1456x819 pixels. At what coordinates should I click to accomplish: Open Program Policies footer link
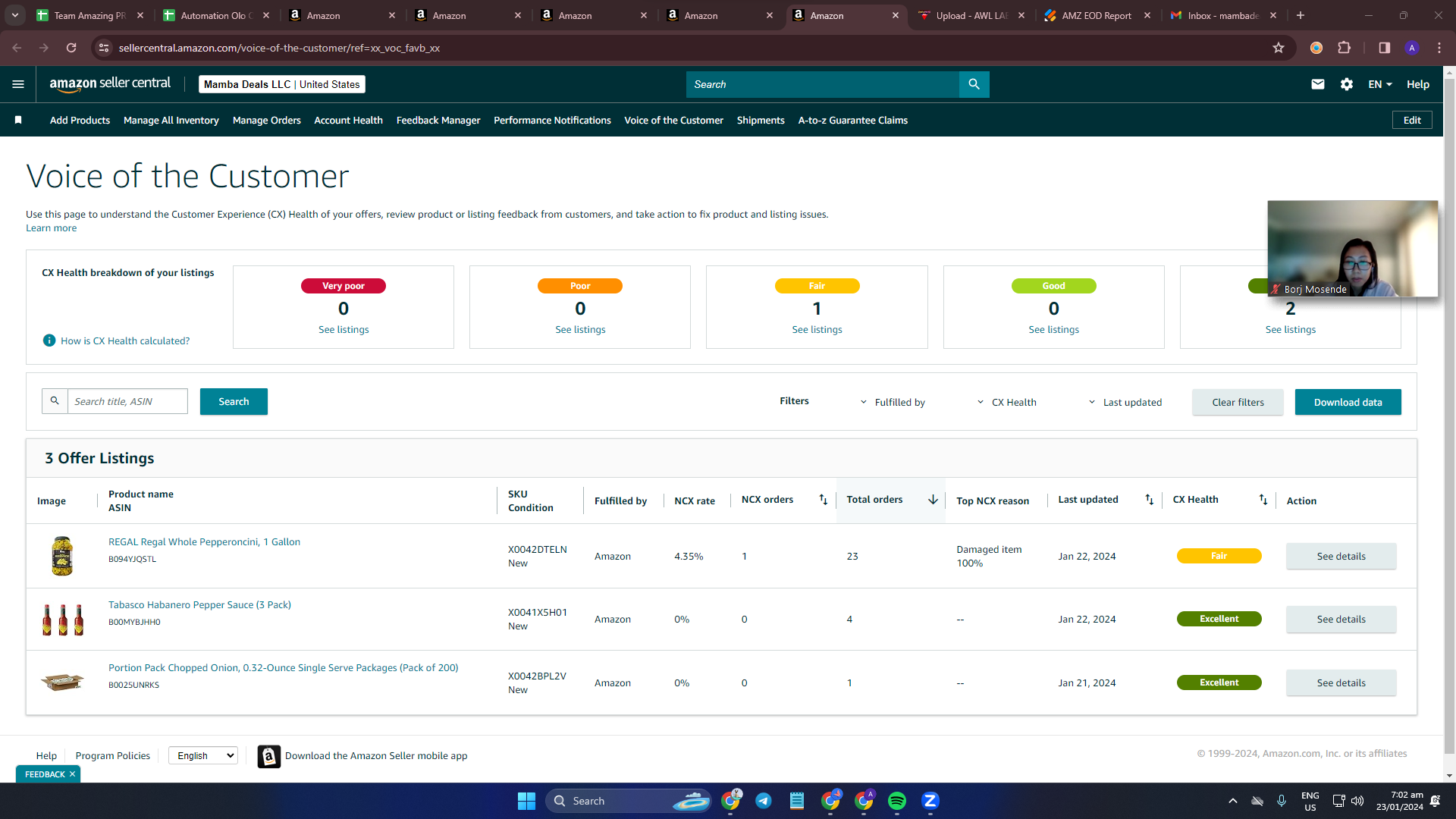point(113,755)
